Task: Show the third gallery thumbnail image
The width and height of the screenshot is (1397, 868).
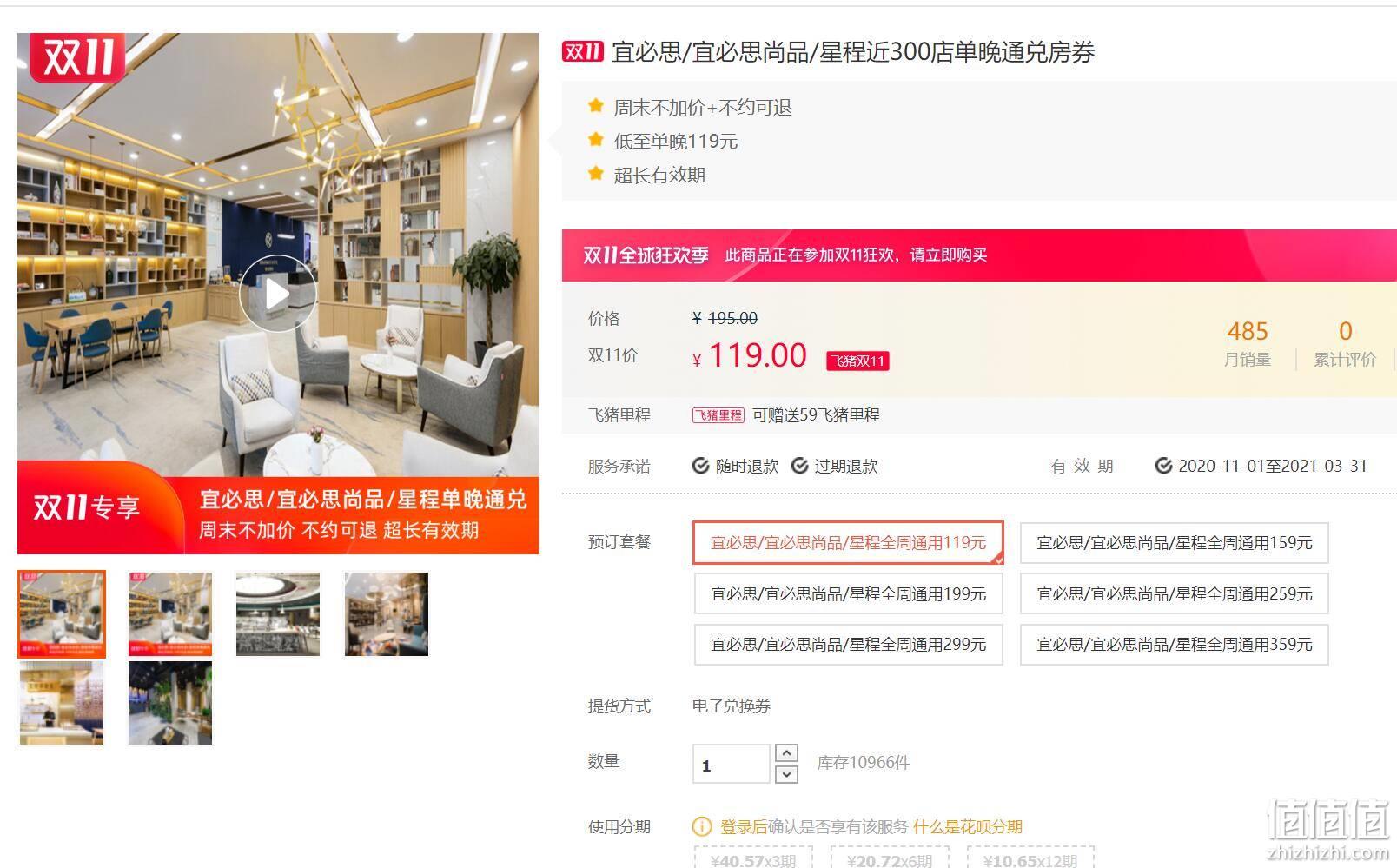Action: pos(278,614)
